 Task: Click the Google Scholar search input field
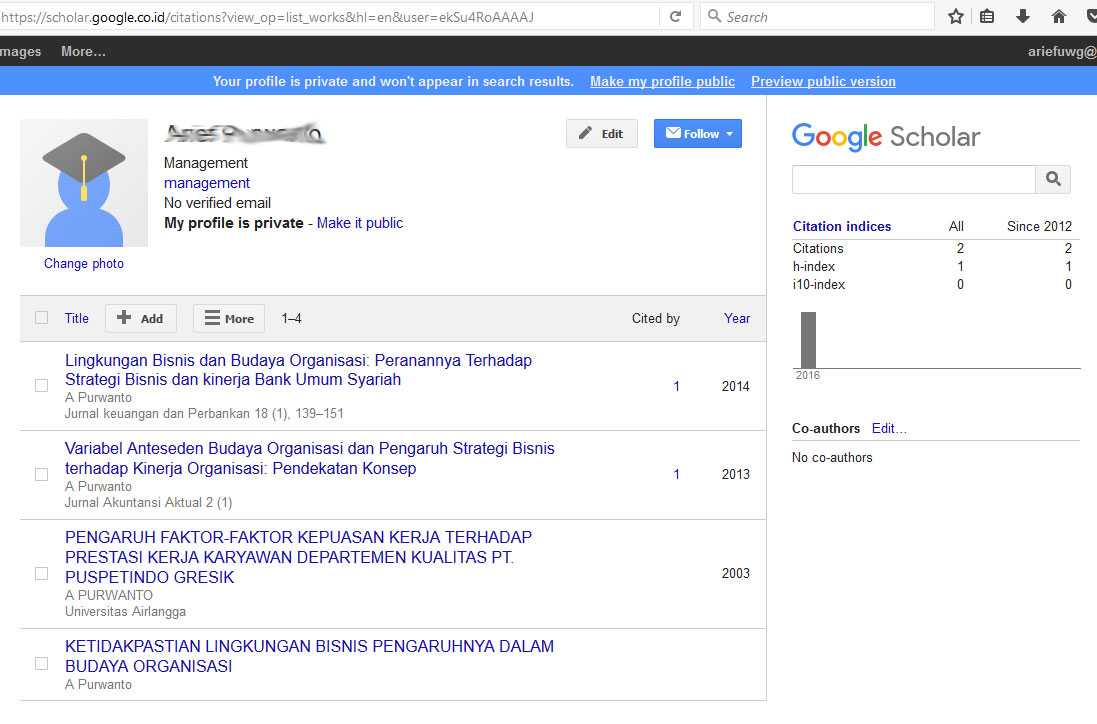click(913, 179)
